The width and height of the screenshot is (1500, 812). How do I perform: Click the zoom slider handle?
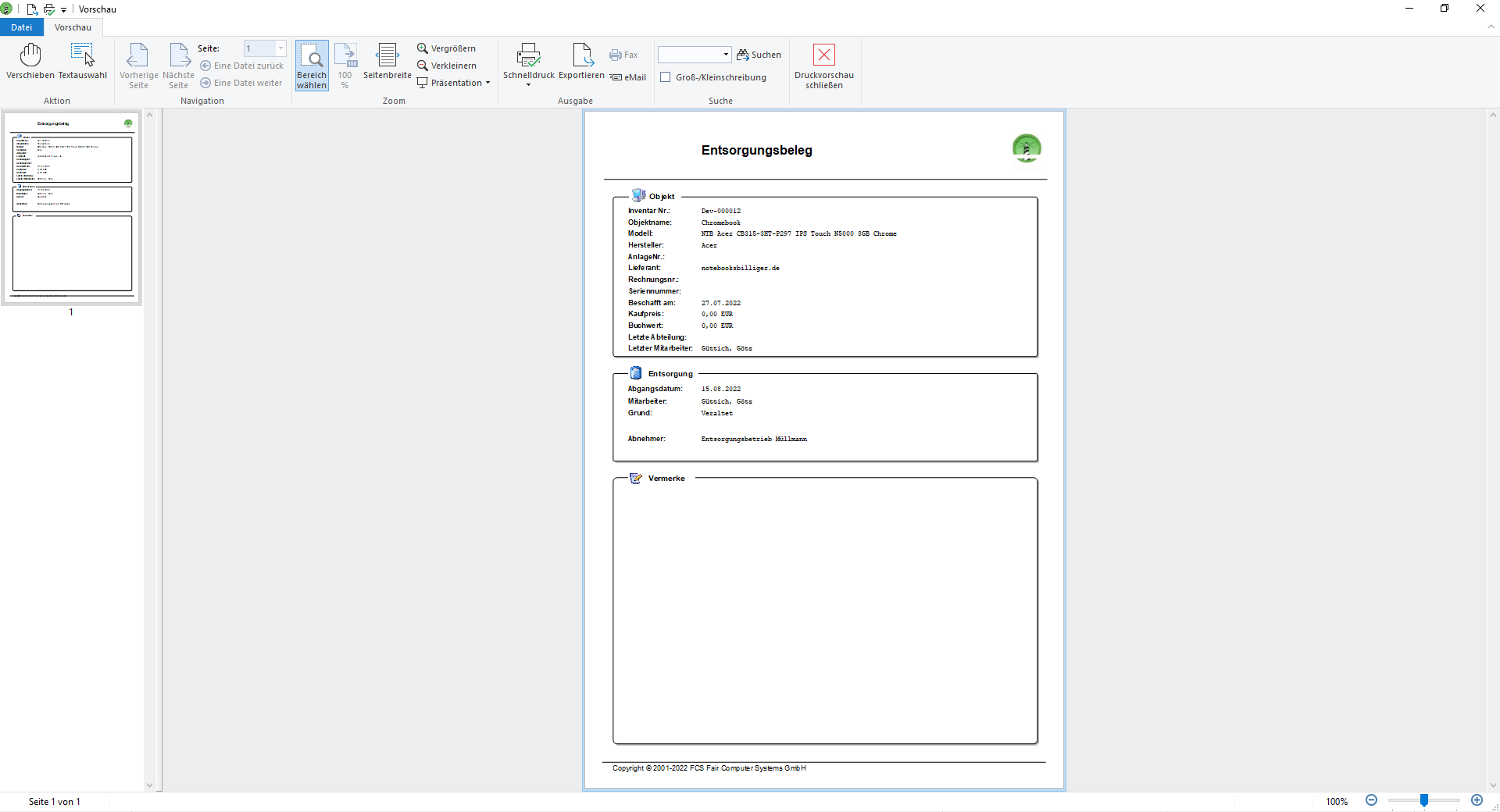pos(1424,800)
